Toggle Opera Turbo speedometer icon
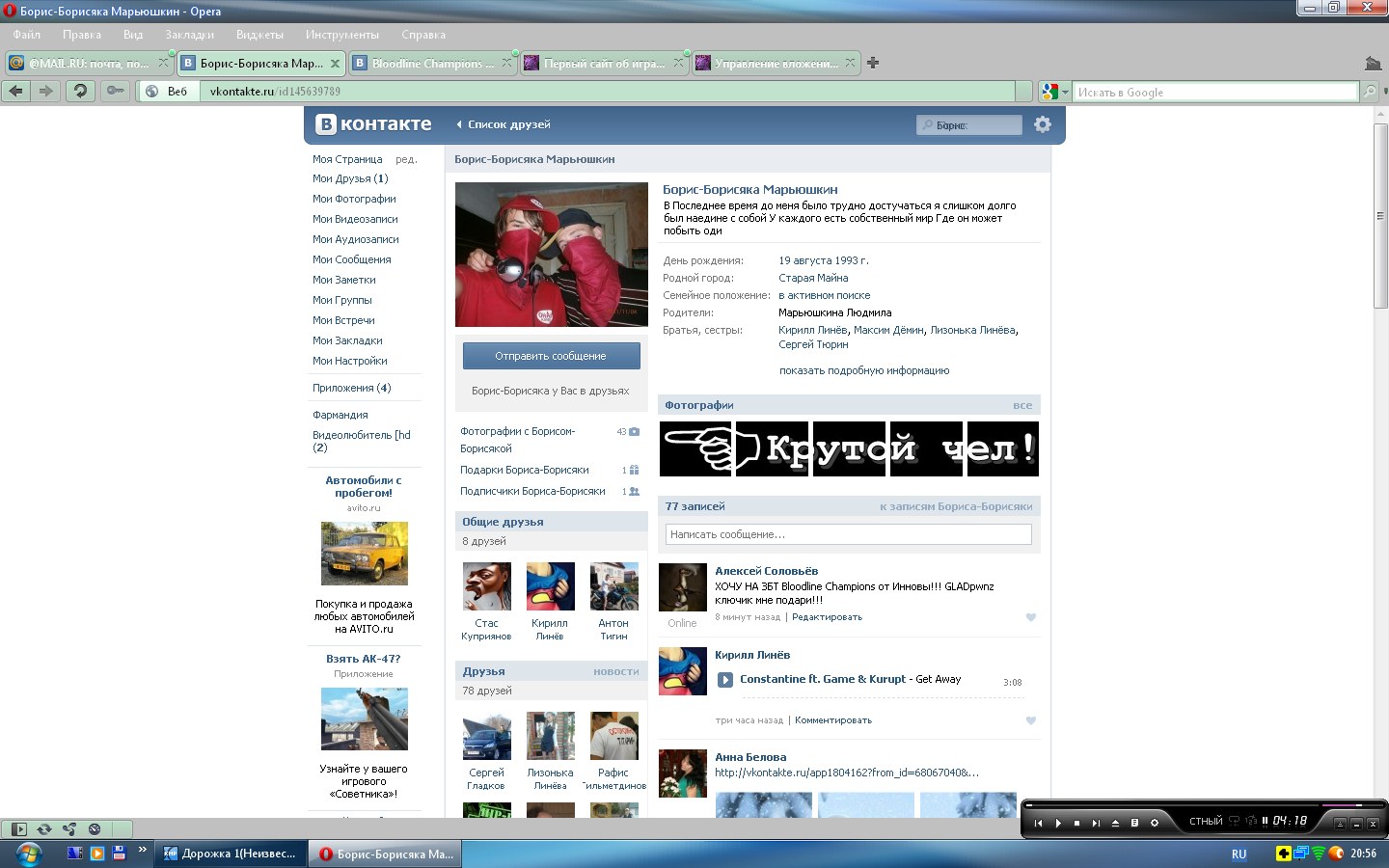The width and height of the screenshot is (1389, 868). (95, 828)
